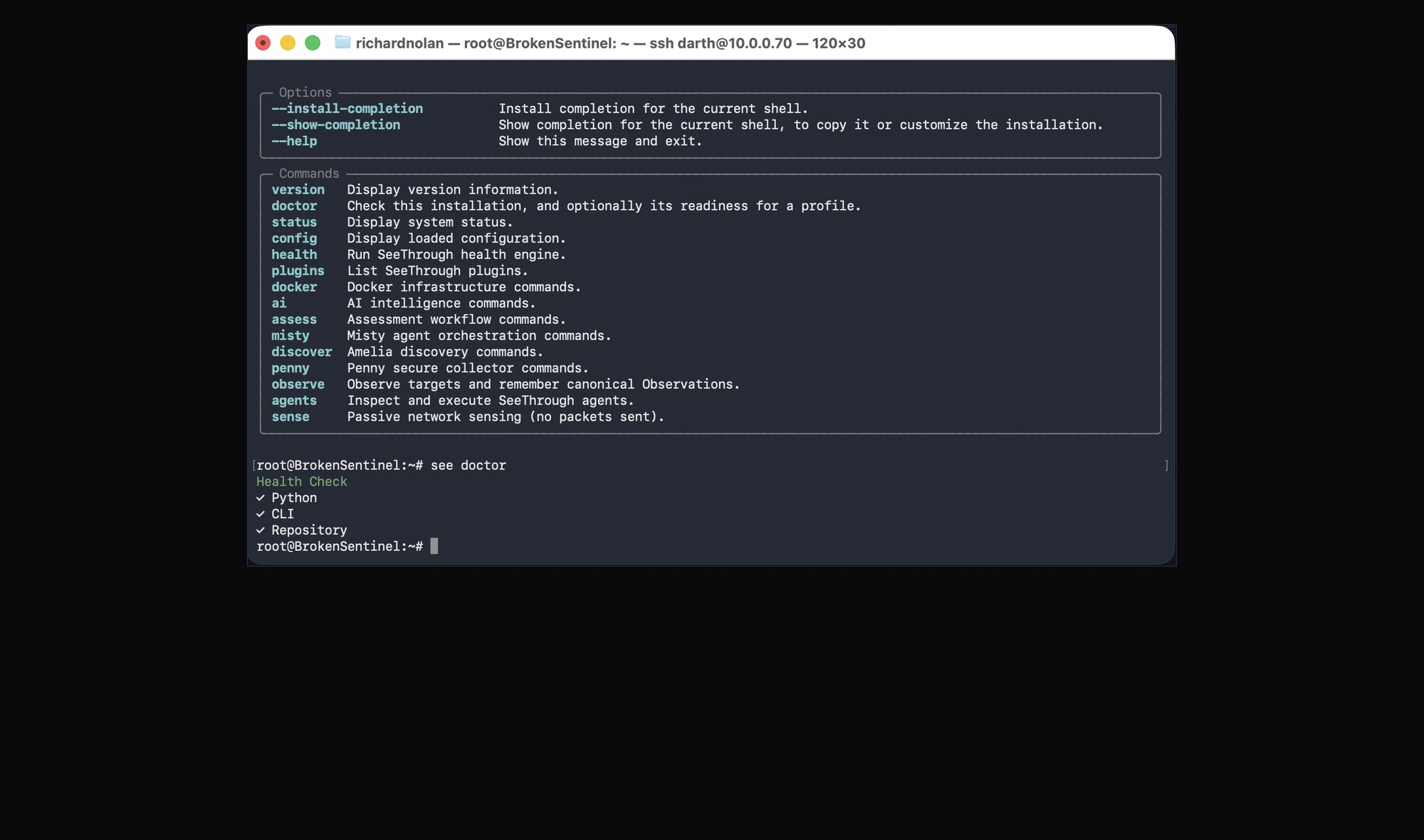
Task: Click the window title text richardnolan
Action: pyautogui.click(x=399, y=43)
